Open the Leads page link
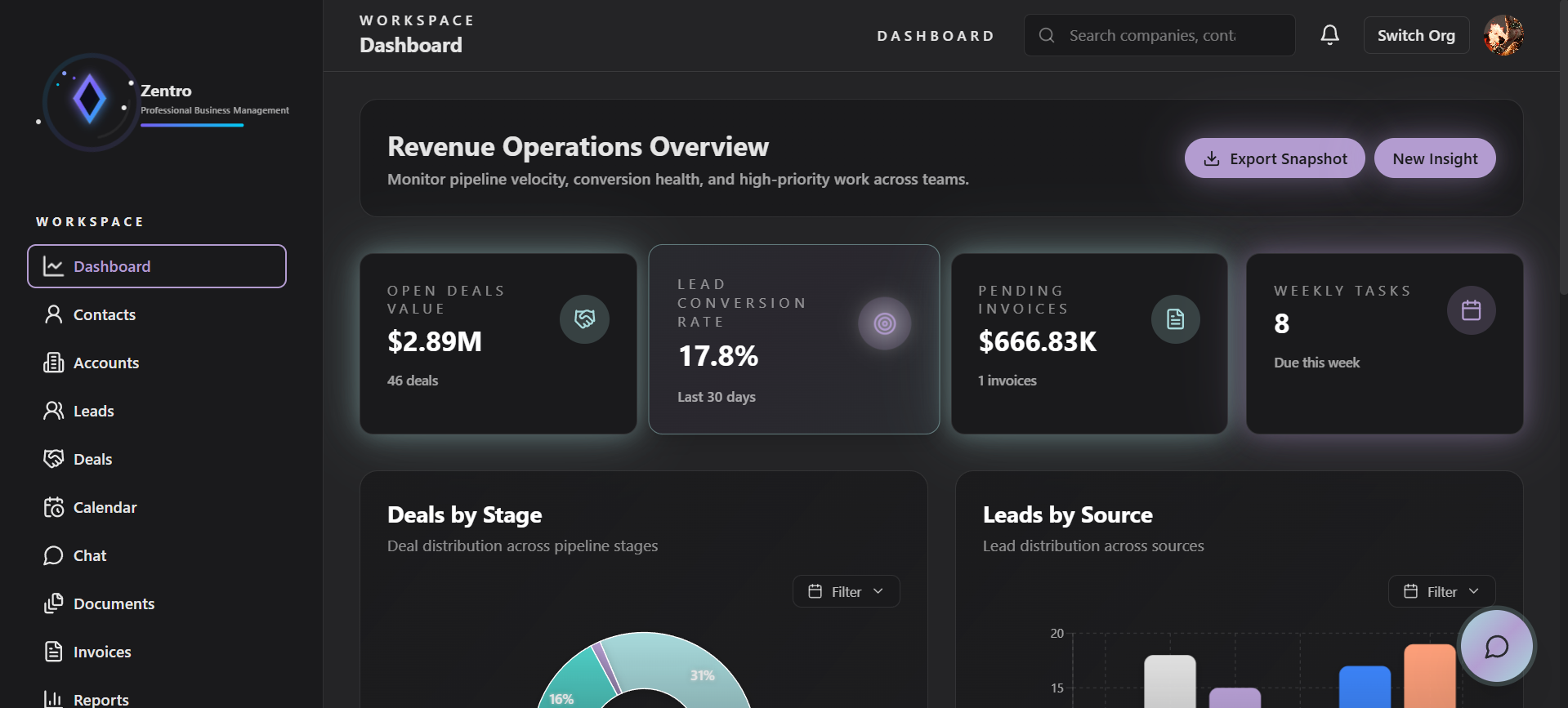This screenshot has width=1568, height=708. pos(157,411)
